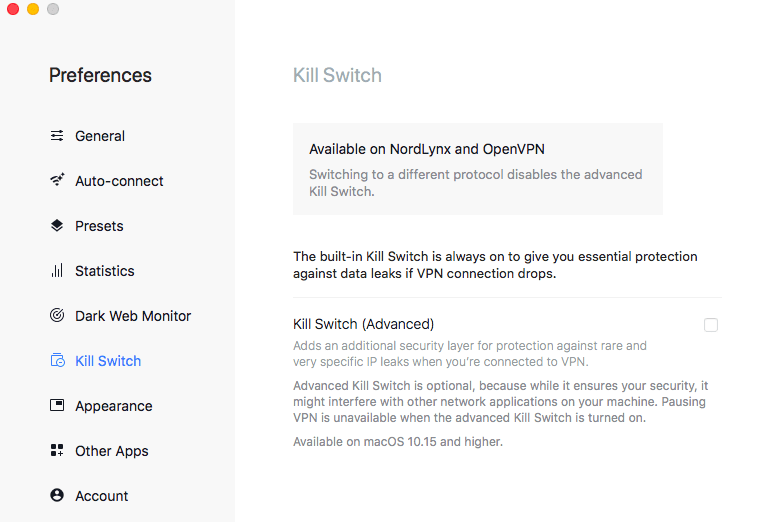
Task: Click the Account person icon
Action: point(57,496)
